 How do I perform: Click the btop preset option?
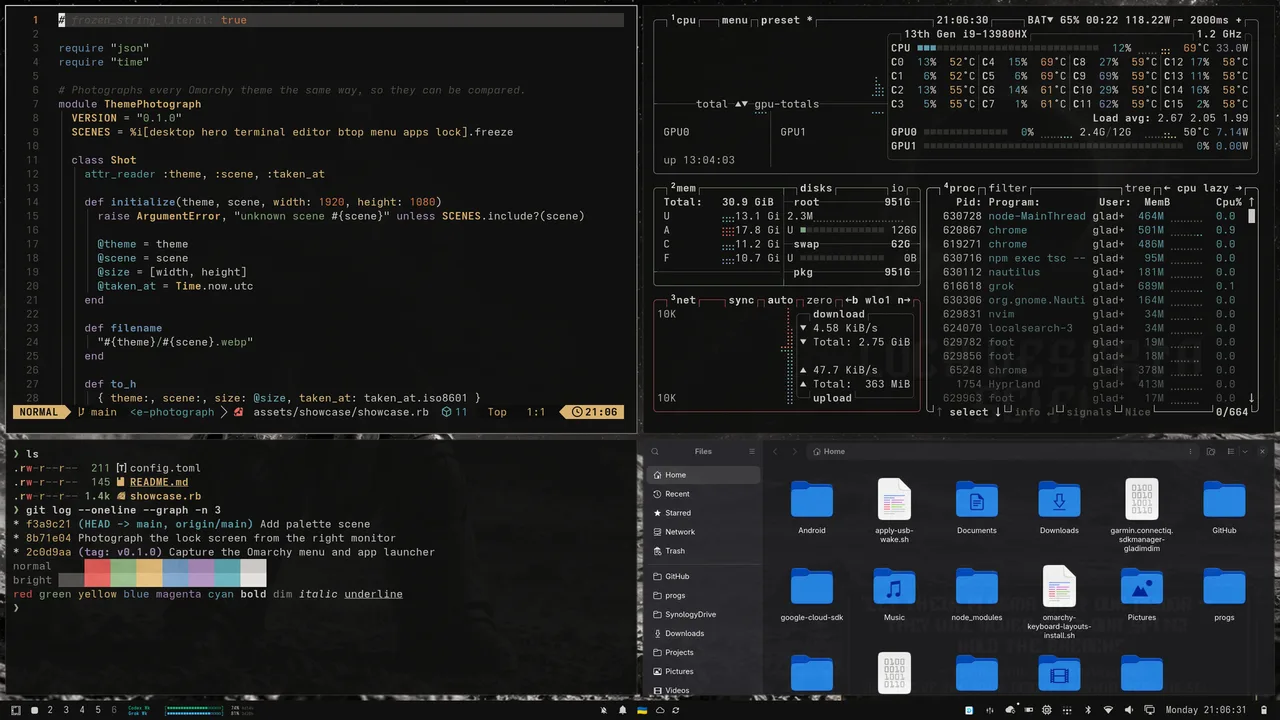point(788,20)
